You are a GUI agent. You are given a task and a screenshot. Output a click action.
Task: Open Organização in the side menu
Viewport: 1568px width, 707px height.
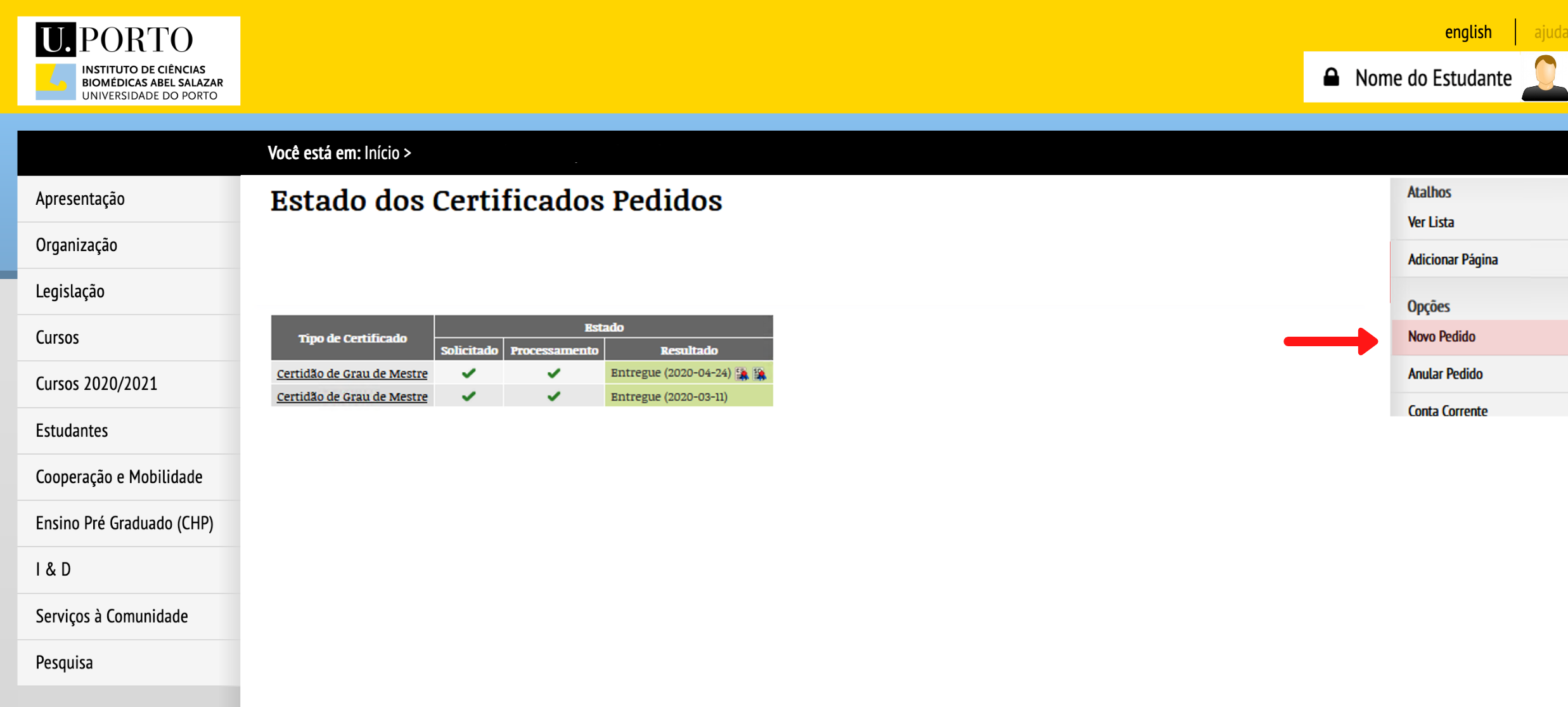[x=129, y=245]
